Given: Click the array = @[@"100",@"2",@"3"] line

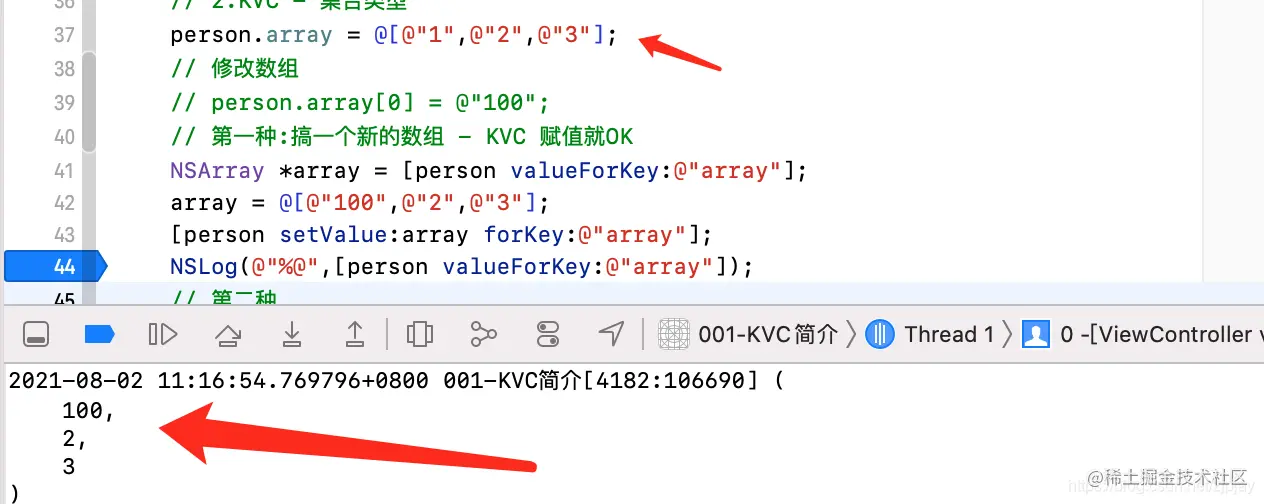Looking at the screenshot, I should [x=360, y=203].
